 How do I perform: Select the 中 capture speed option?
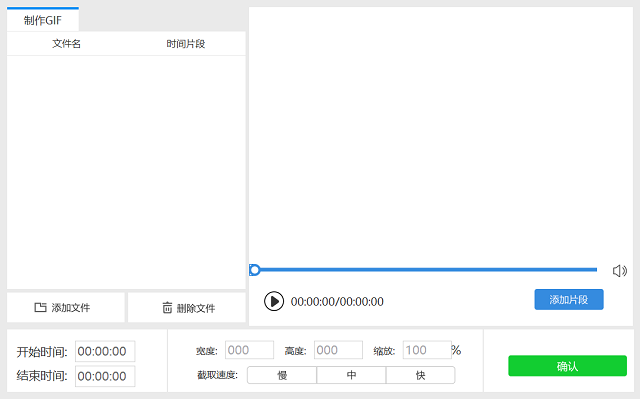351,375
